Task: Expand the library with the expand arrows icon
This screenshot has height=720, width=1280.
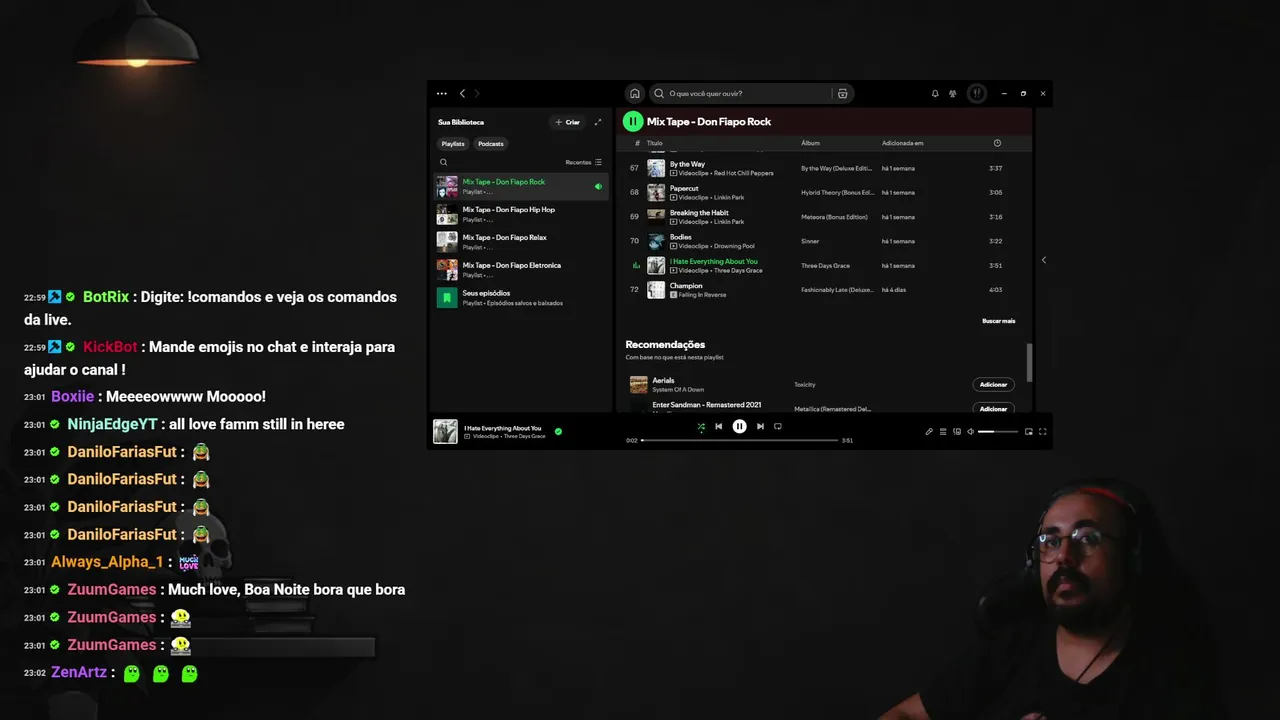Action: coord(598,122)
